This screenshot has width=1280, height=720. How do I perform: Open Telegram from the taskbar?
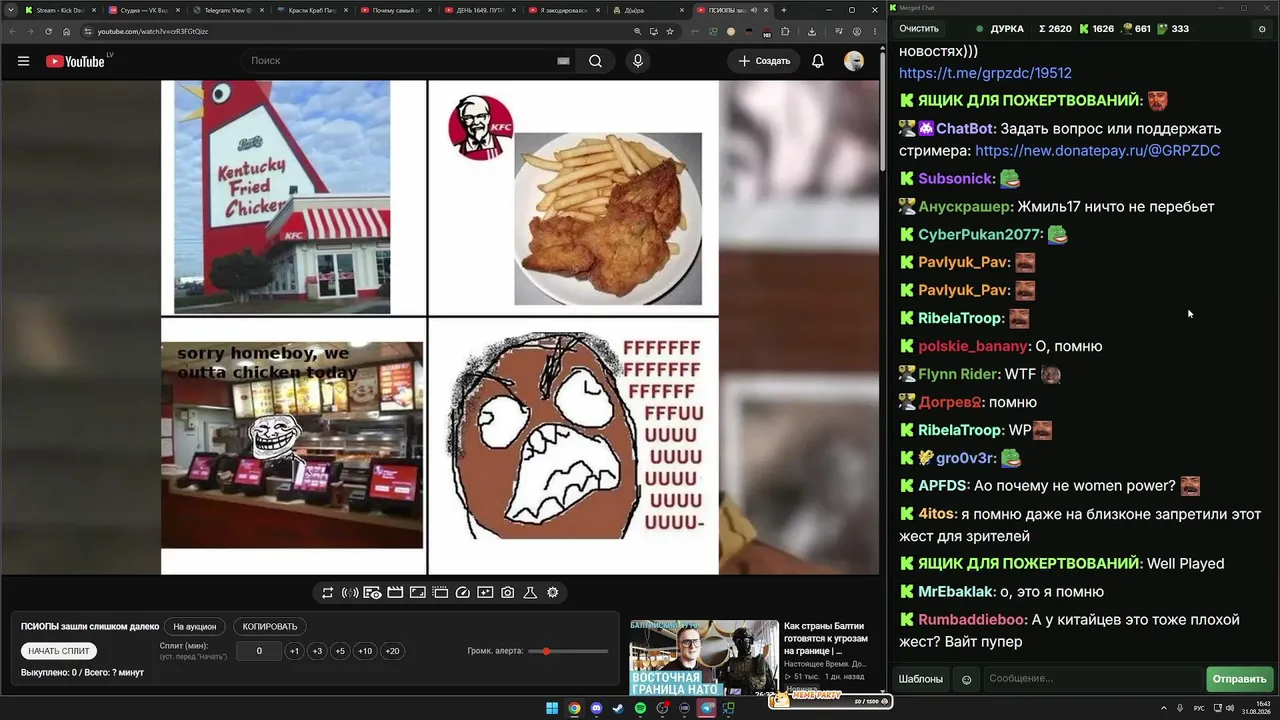pos(707,709)
